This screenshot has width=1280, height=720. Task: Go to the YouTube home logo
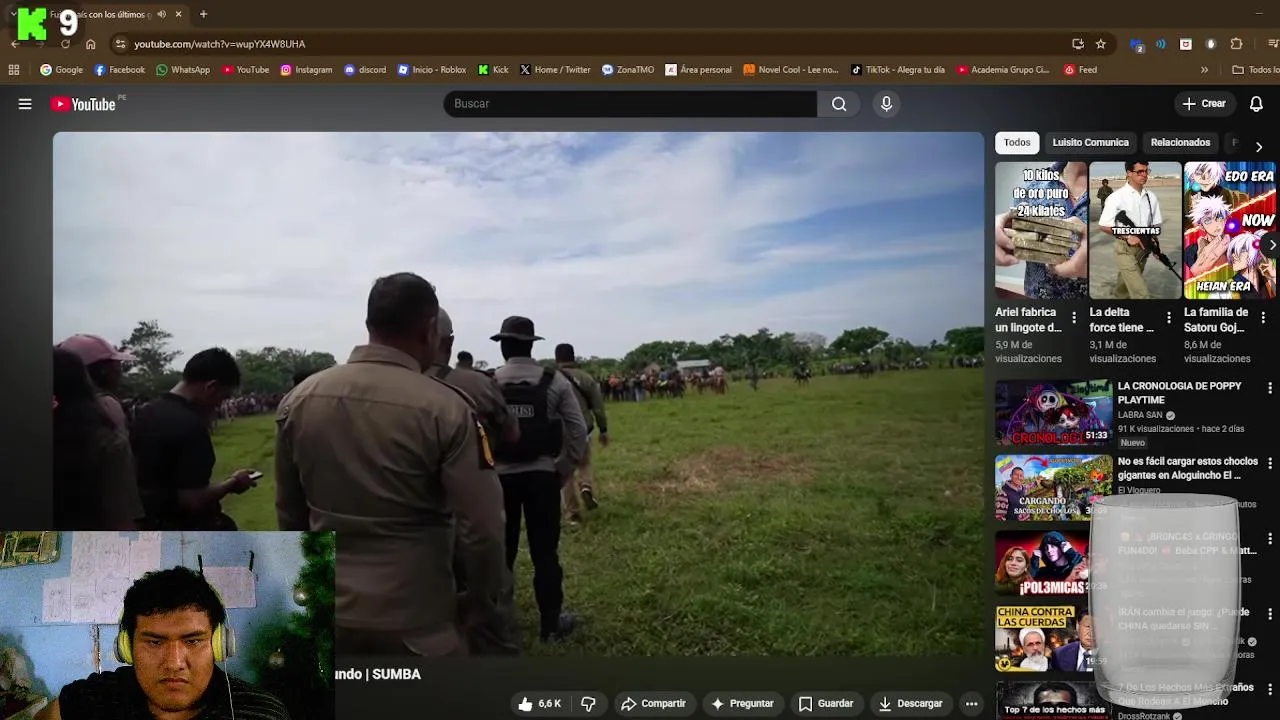pos(83,104)
